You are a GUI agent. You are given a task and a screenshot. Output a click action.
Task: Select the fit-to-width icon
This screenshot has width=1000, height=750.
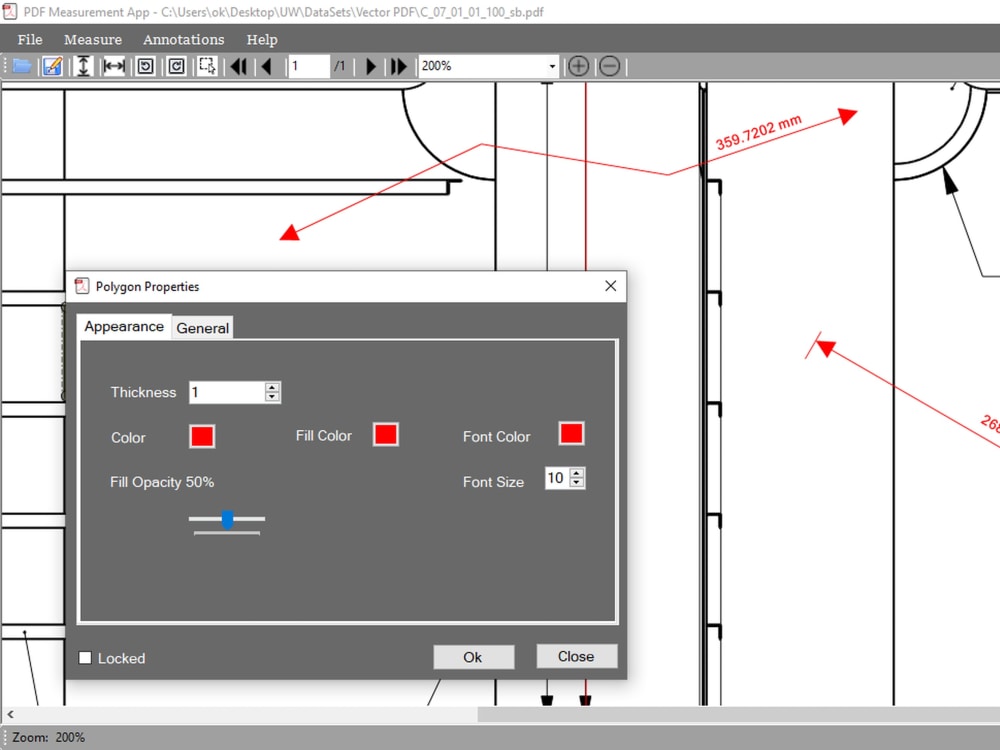[114, 66]
